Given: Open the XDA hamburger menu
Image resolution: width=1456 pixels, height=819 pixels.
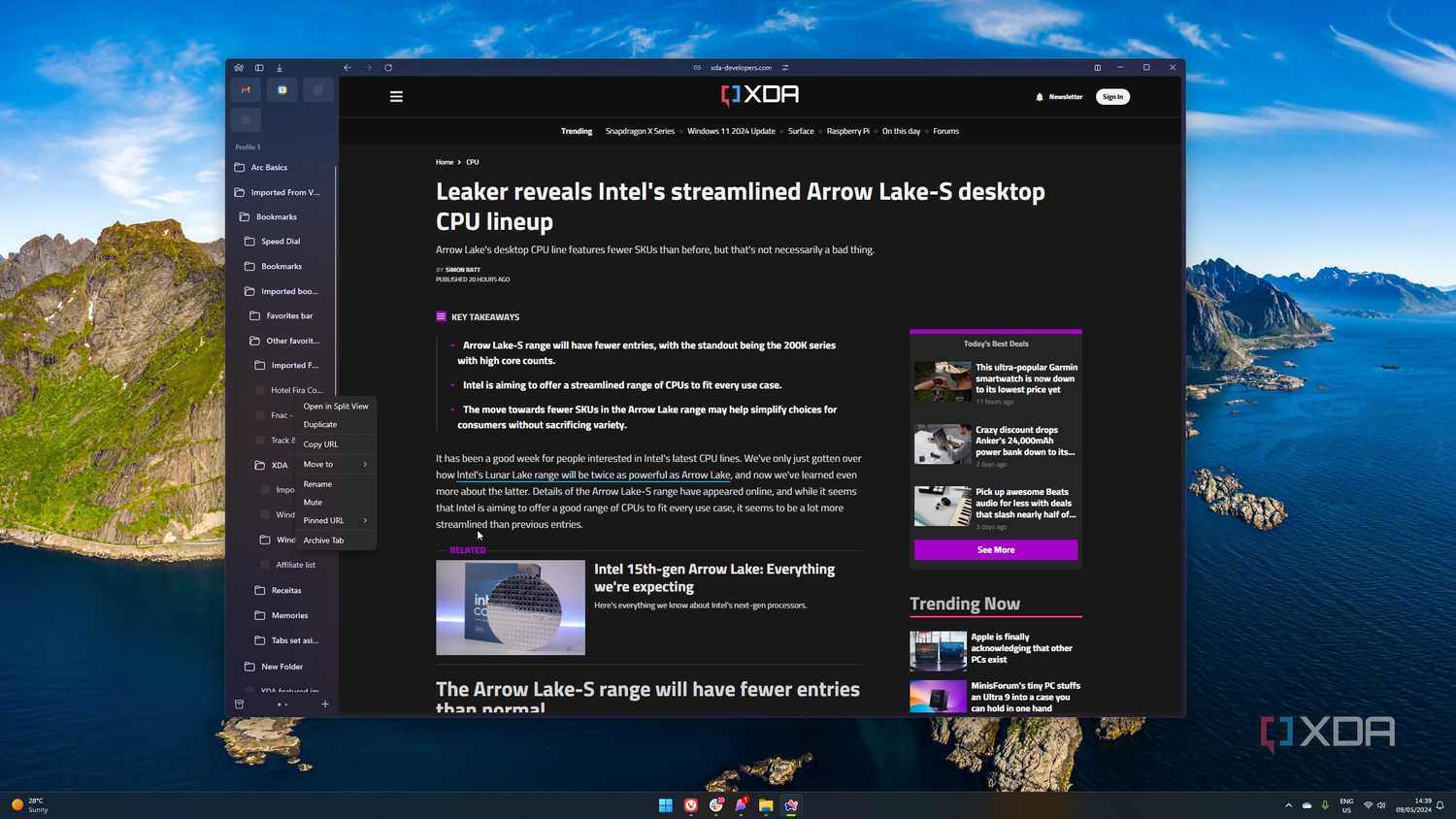Looking at the screenshot, I should point(396,96).
